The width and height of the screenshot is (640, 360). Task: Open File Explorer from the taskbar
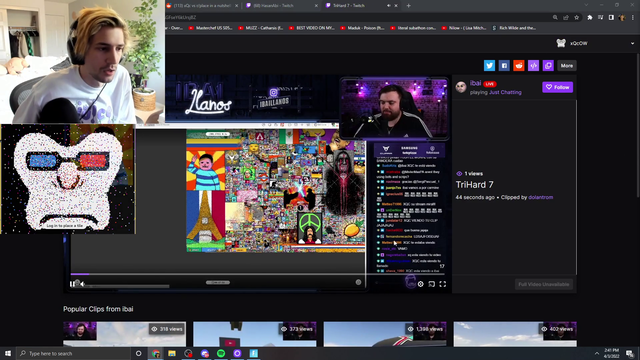point(172,353)
